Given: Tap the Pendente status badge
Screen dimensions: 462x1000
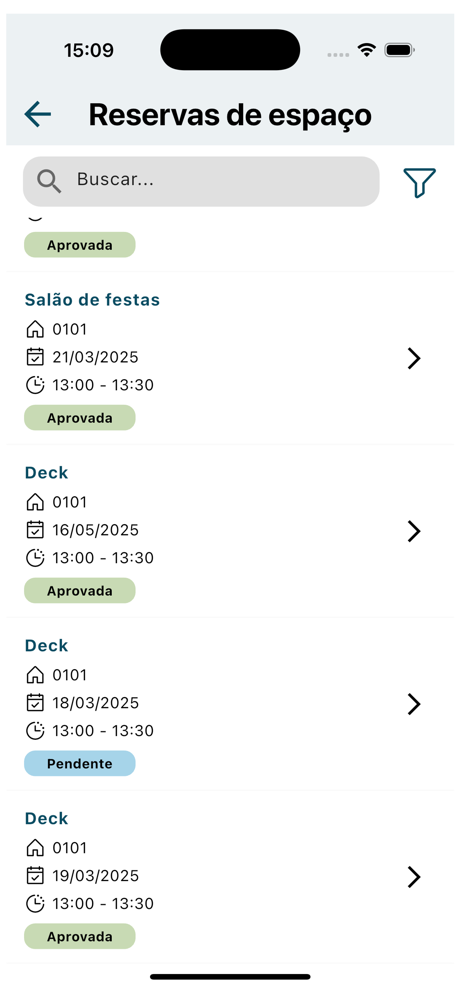Looking at the screenshot, I should (x=80, y=763).
